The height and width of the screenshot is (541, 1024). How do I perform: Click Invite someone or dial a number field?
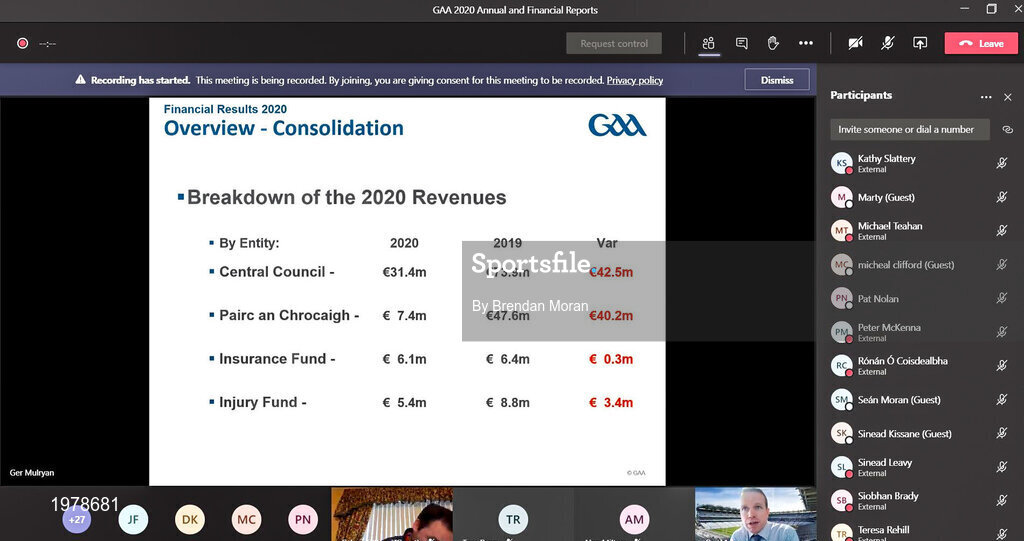pos(910,129)
